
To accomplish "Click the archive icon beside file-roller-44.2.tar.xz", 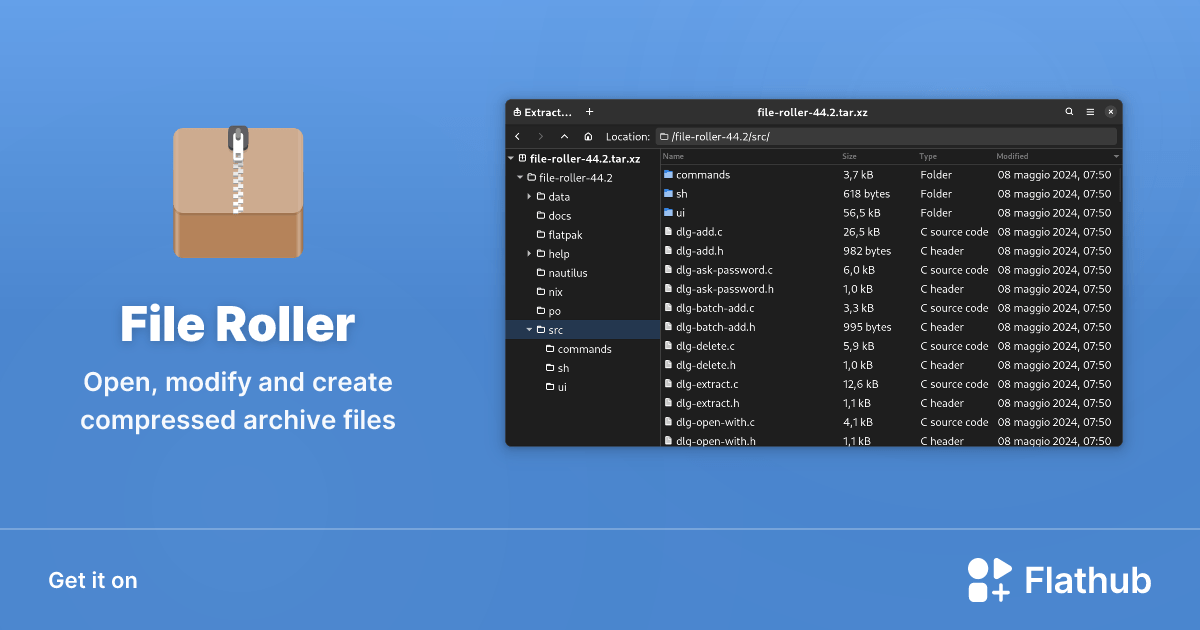I will pyautogui.click(x=523, y=158).
